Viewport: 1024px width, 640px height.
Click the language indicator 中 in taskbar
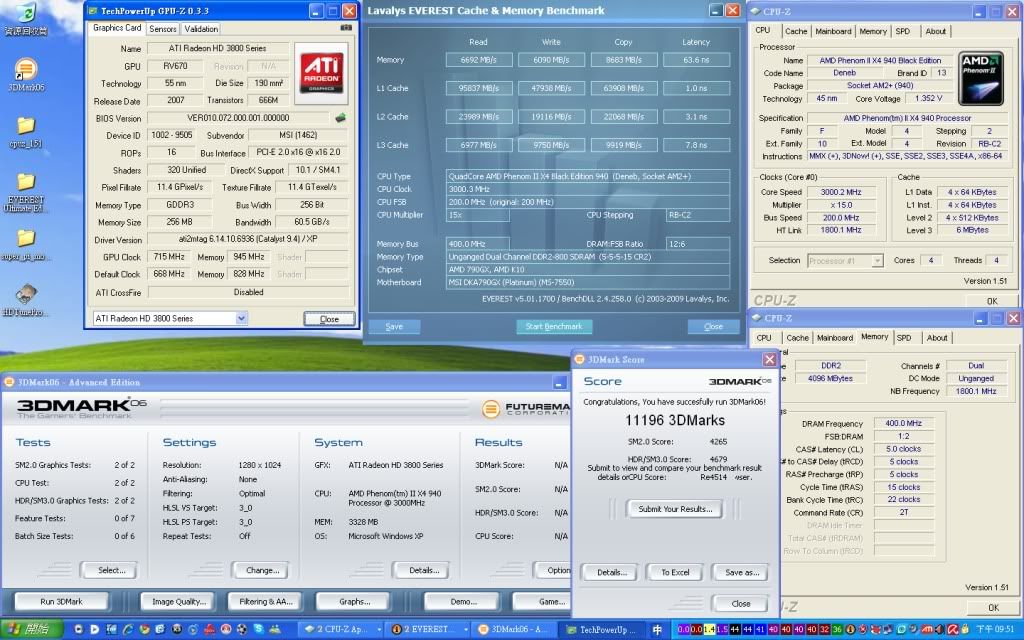658,630
